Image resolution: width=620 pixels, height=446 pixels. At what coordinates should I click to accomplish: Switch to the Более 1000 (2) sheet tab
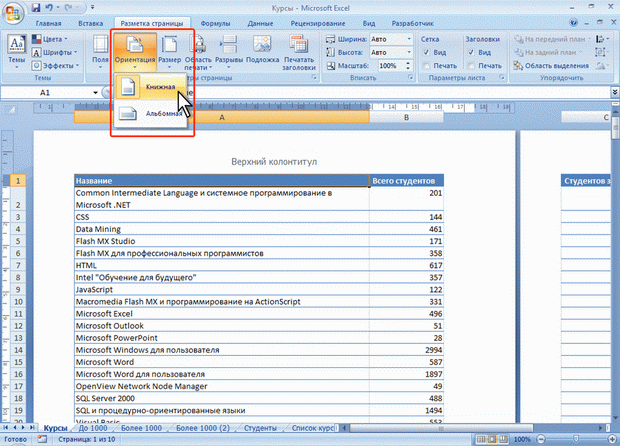point(203,428)
